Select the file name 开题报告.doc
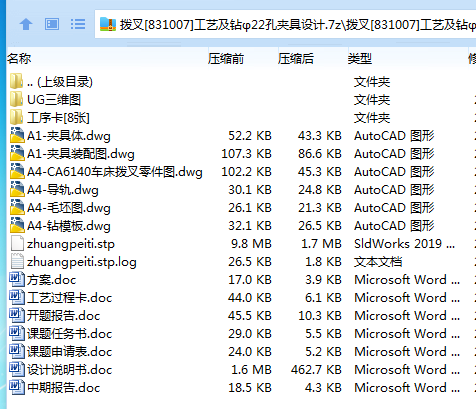 (63, 316)
